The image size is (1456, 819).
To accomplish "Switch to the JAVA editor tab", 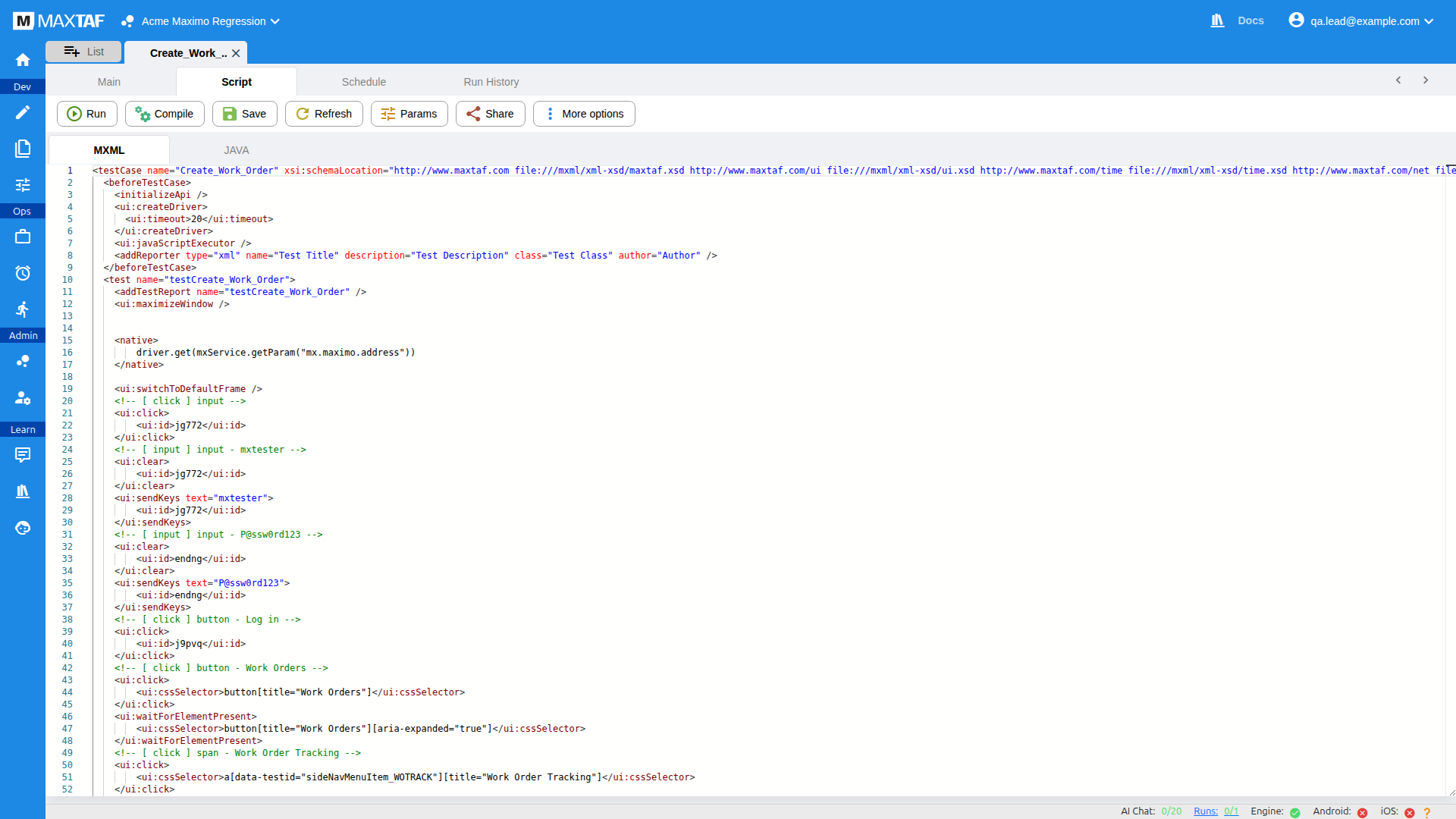I will coord(237,150).
